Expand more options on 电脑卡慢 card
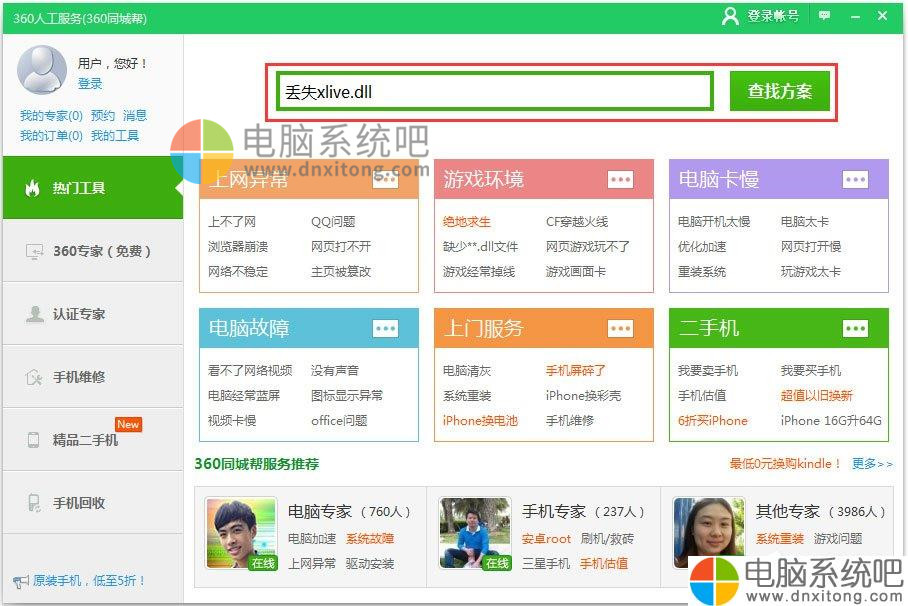The image size is (908, 606). (855, 180)
